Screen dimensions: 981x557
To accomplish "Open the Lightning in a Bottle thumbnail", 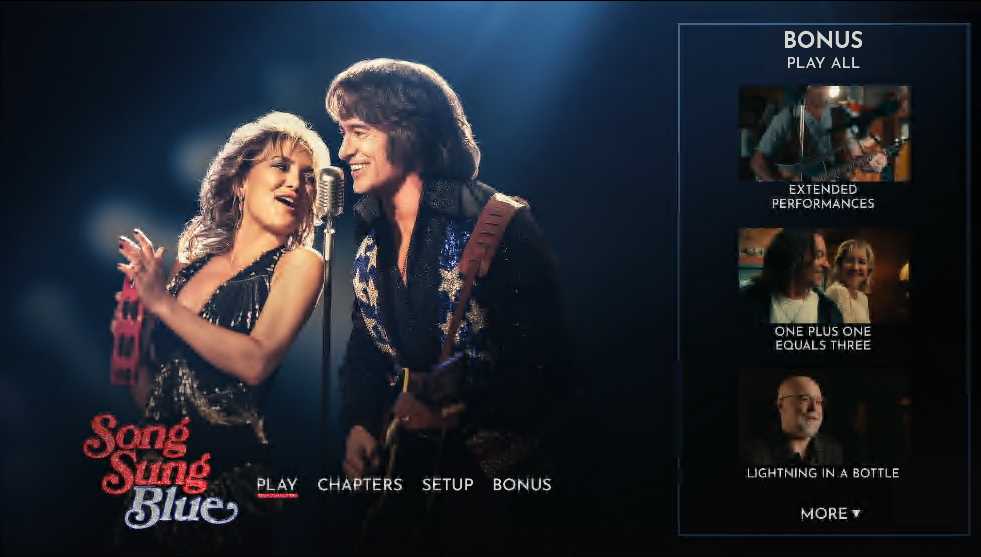I will coord(824,417).
